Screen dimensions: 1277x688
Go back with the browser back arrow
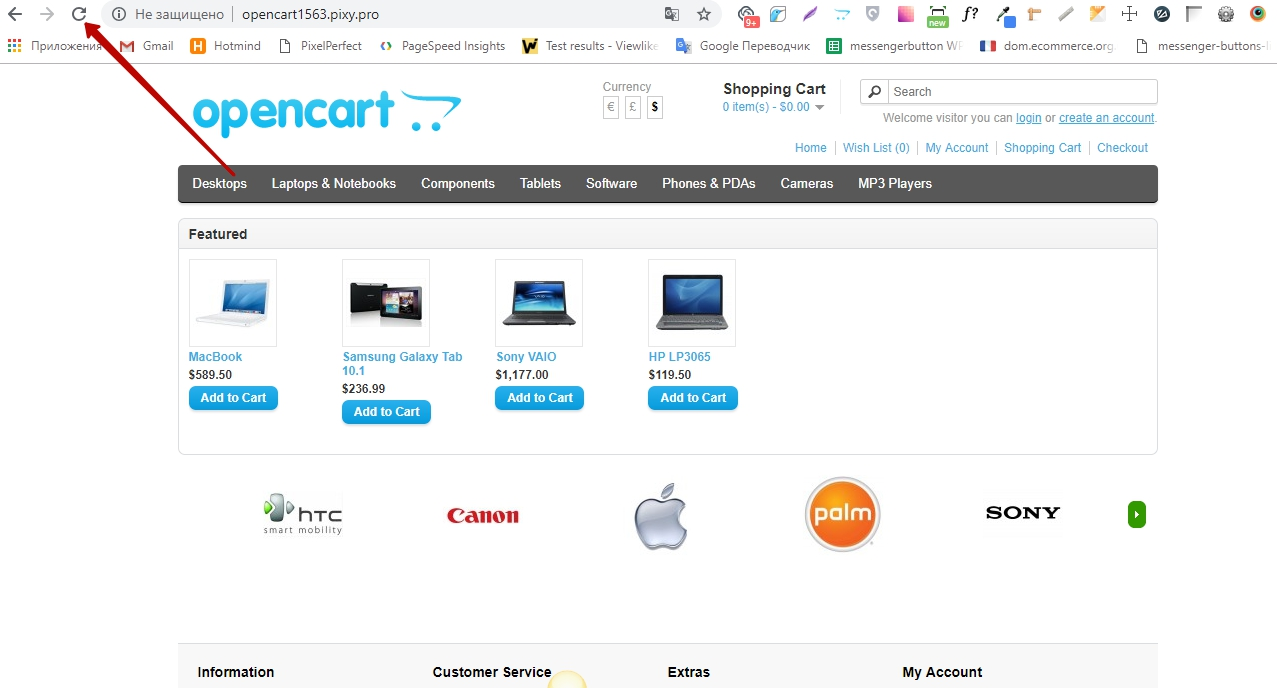click(x=15, y=14)
